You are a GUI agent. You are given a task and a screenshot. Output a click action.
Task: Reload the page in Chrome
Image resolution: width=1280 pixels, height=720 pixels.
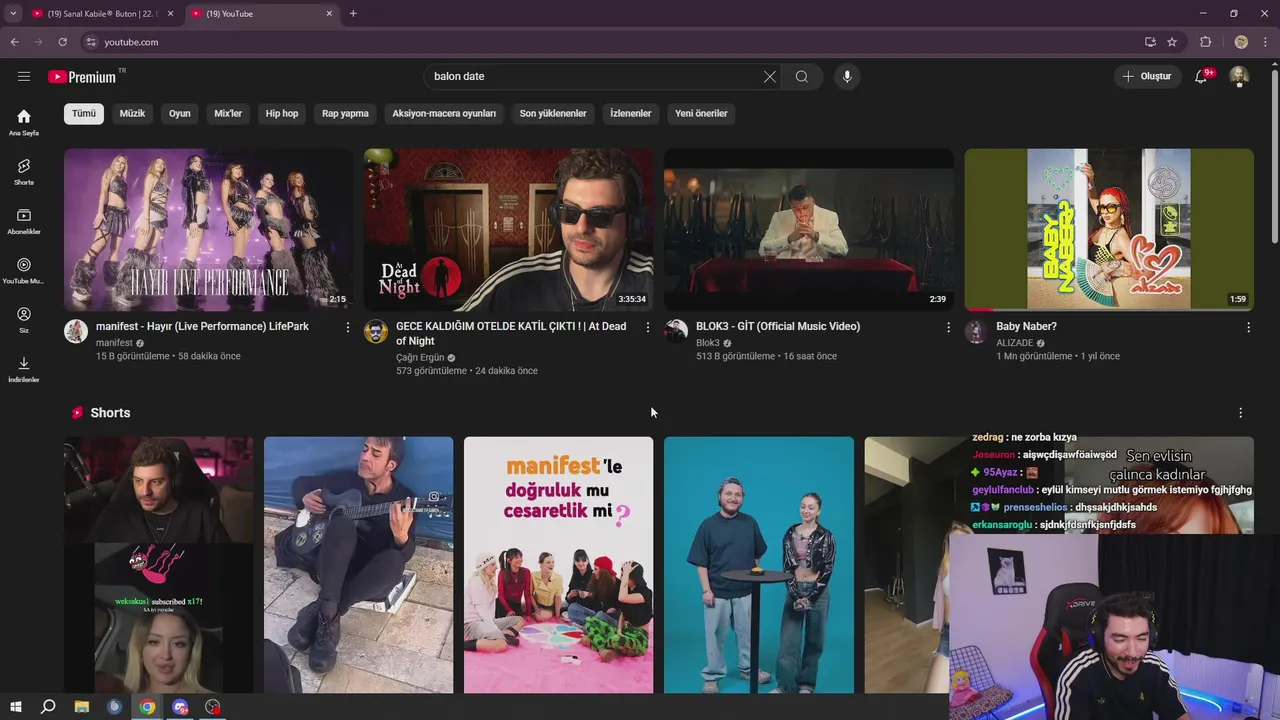pos(62,42)
